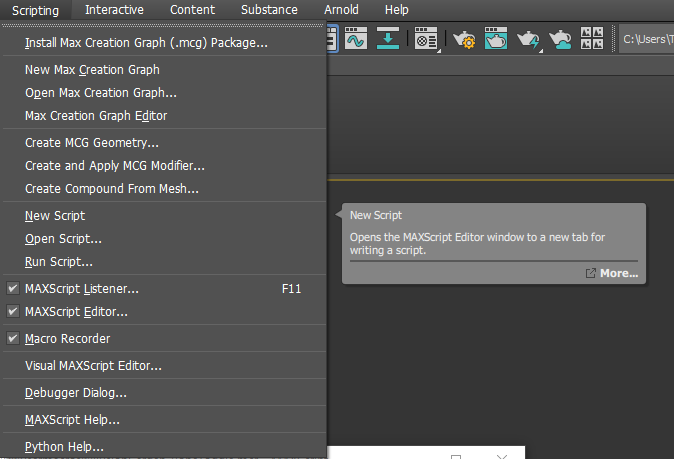Open the Scripting menu
Screen dimensions: 674x459
point(35,10)
